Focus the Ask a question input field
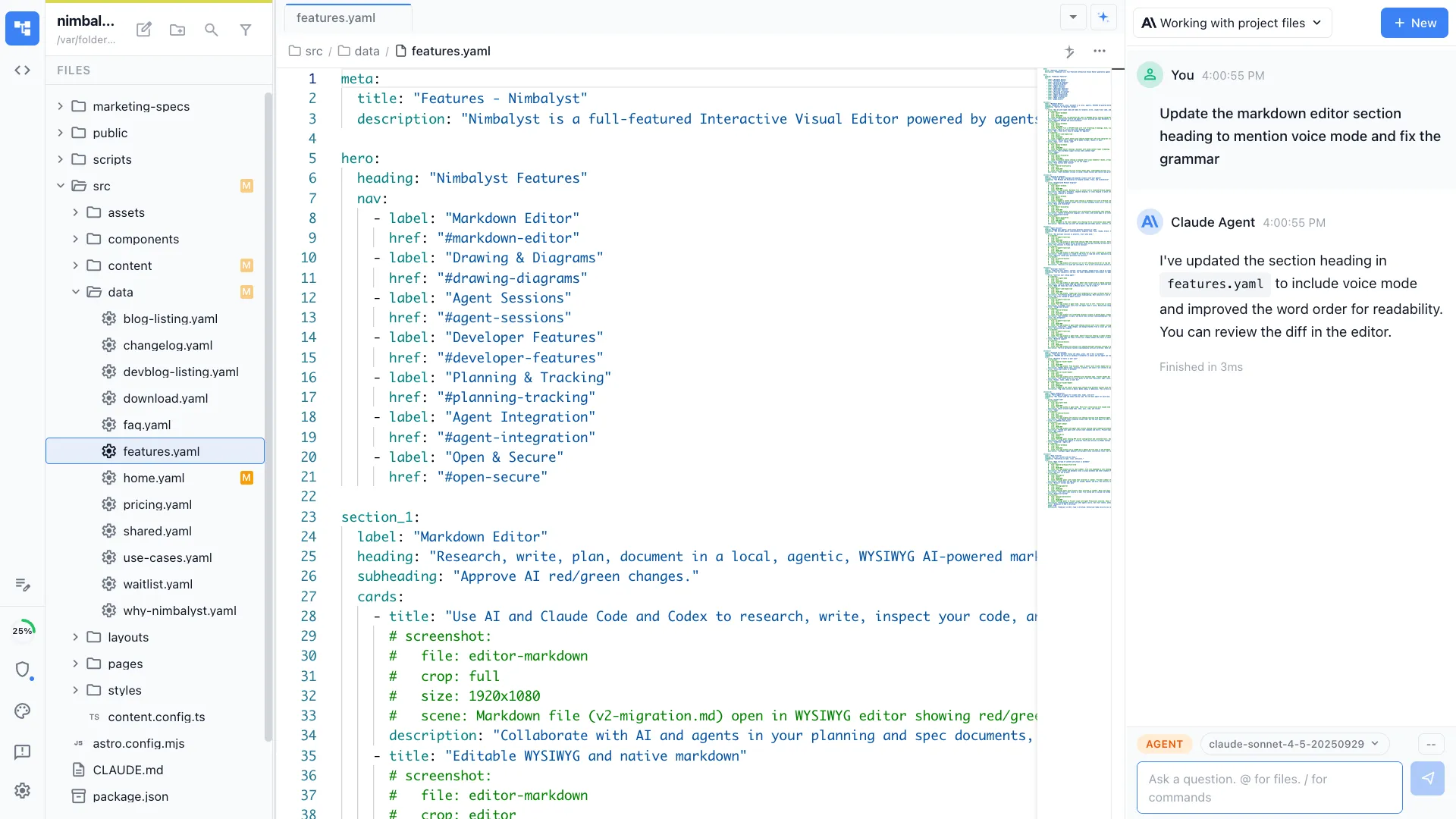The width and height of the screenshot is (1456, 819). 1267,787
